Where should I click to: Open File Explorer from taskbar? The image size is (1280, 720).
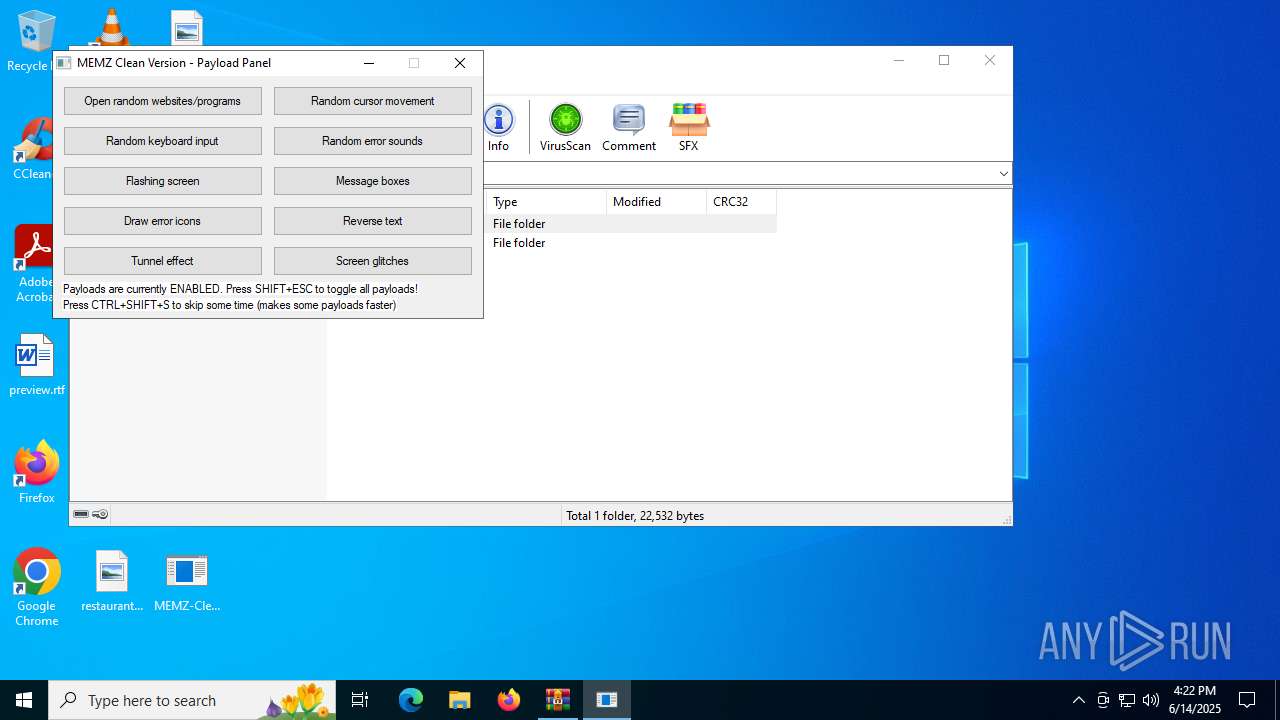click(459, 700)
